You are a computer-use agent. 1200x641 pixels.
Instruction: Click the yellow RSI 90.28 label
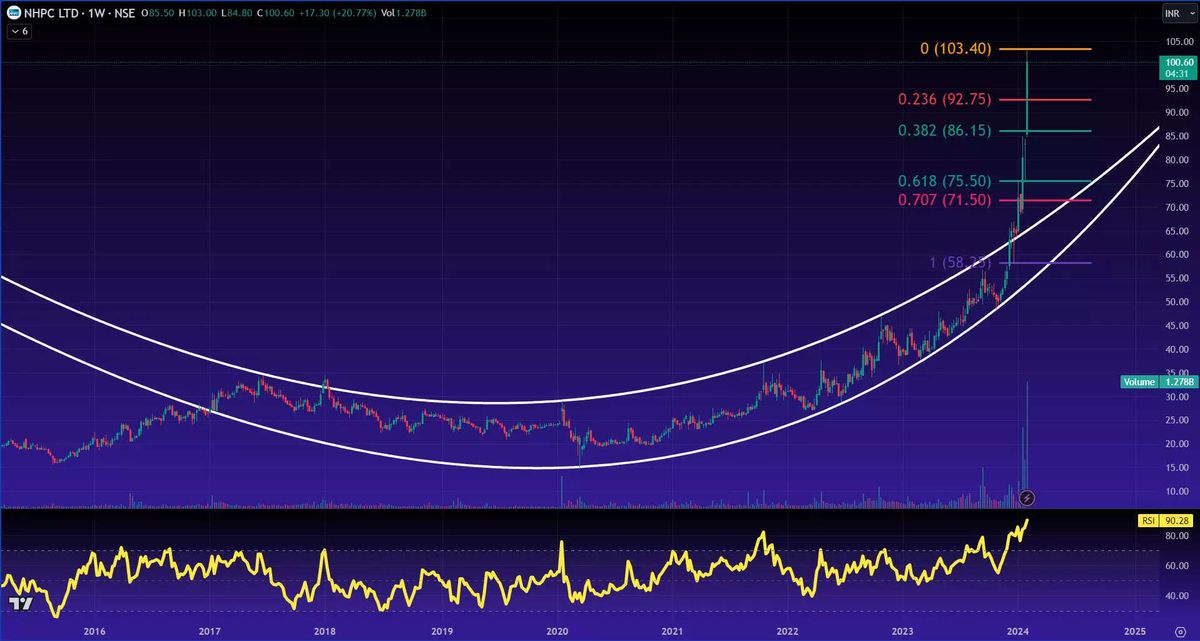pos(1164,521)
